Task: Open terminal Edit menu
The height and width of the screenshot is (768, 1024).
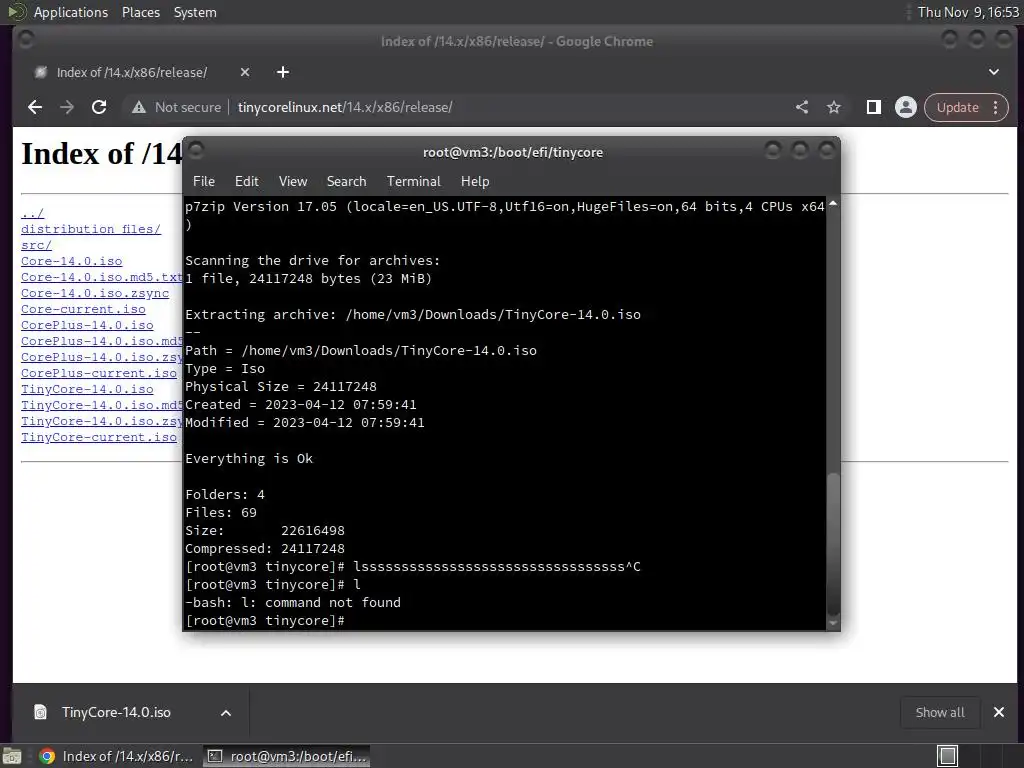Action: pyautogui.click(x=247, y=182)
